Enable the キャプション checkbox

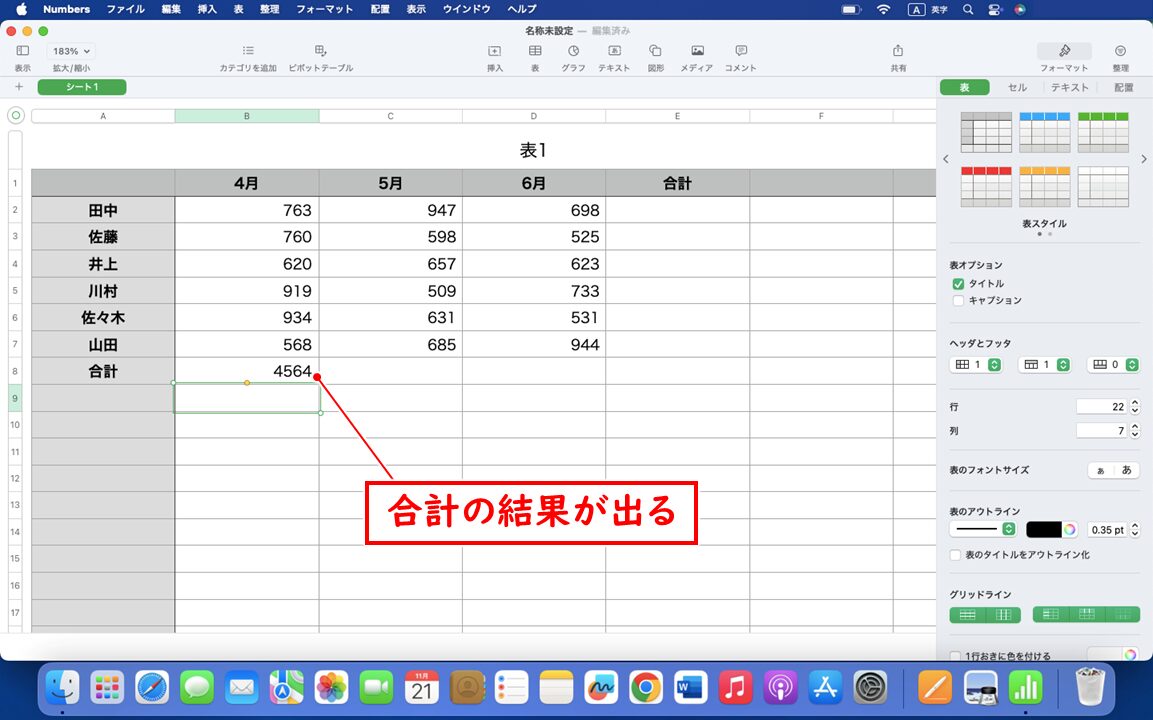958,300
